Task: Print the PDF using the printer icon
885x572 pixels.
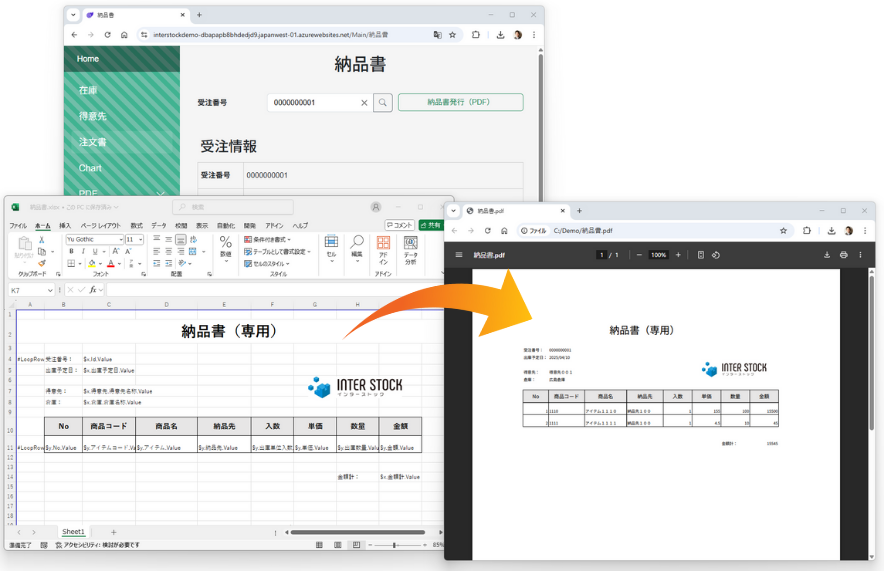Action: click(x=844, y=255)
